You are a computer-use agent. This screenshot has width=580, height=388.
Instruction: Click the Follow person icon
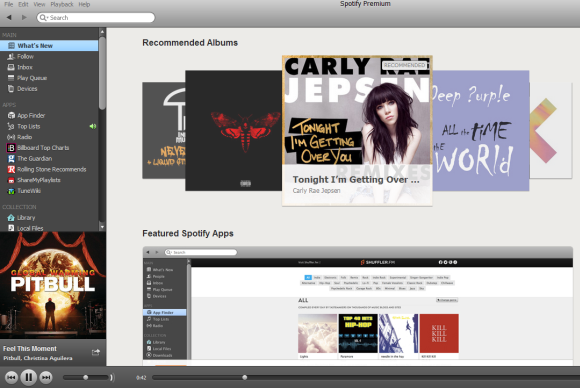[x=11, y=56]
